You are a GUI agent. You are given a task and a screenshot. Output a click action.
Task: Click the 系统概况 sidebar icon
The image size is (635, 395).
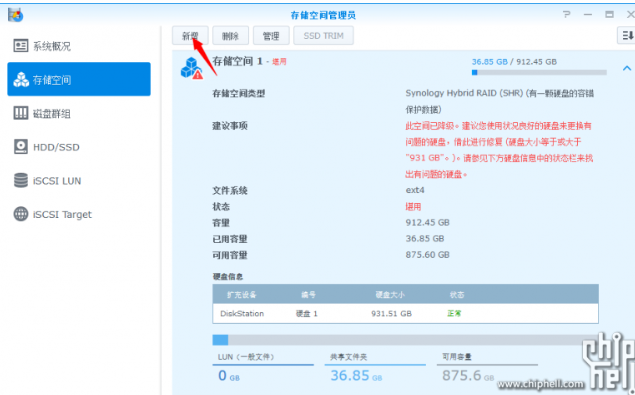(21, 46)
